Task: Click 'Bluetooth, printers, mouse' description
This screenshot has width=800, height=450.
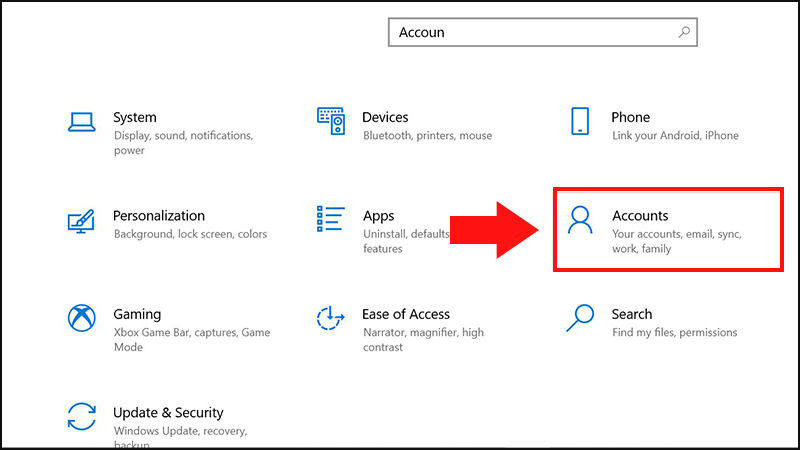Action: pos(428,136)
